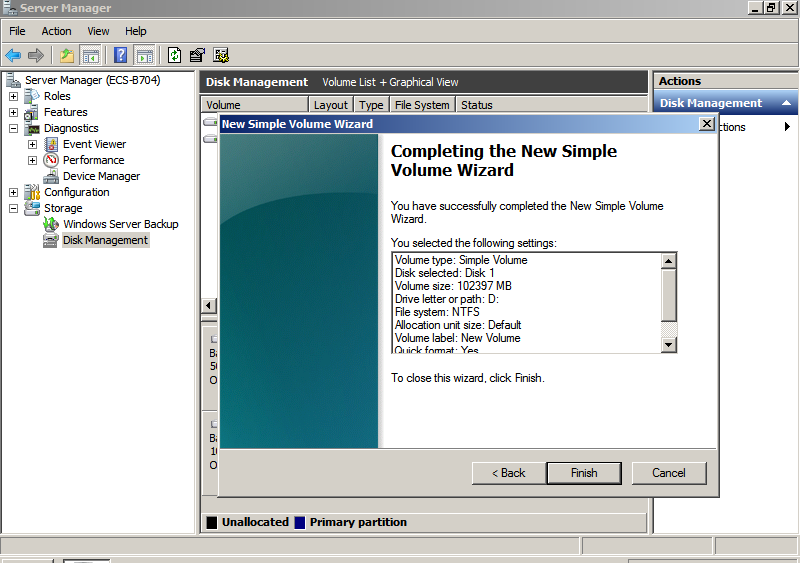Click the Properties toolbar icon
This screenshot has width=800, height=563.
click(x=197, y=55)
